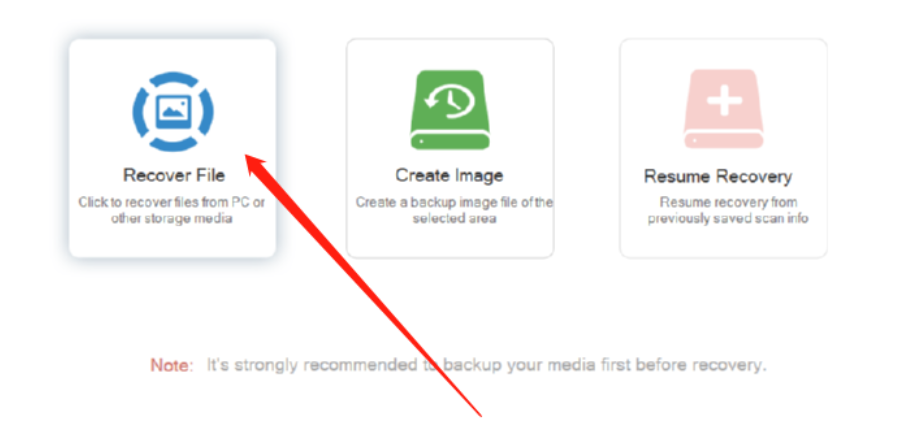Screen dimensions: 909x447
Task: Open the Recover File title
Action: point(174,175)
